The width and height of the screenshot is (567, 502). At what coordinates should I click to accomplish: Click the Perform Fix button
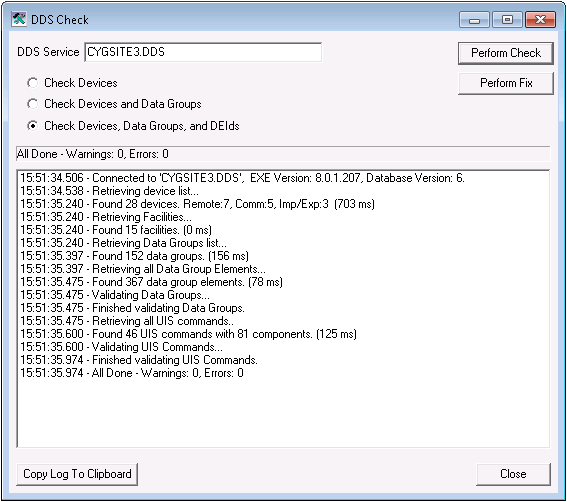pyautogui.click(x=506, y=83)
